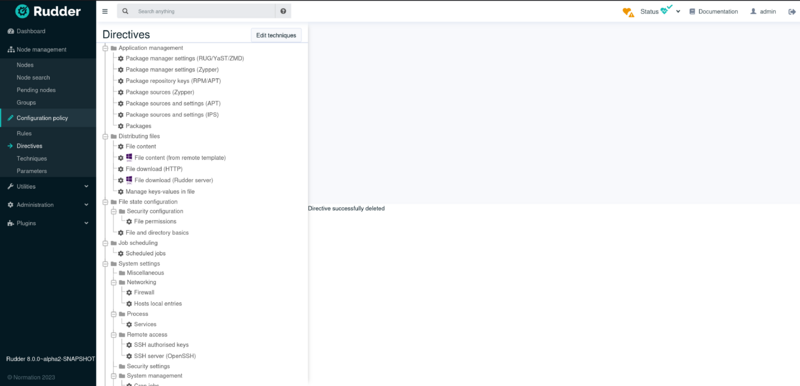Click the orange heart warning icon
The height and width of the screenshot is (386, 800).
pos(628,12)
